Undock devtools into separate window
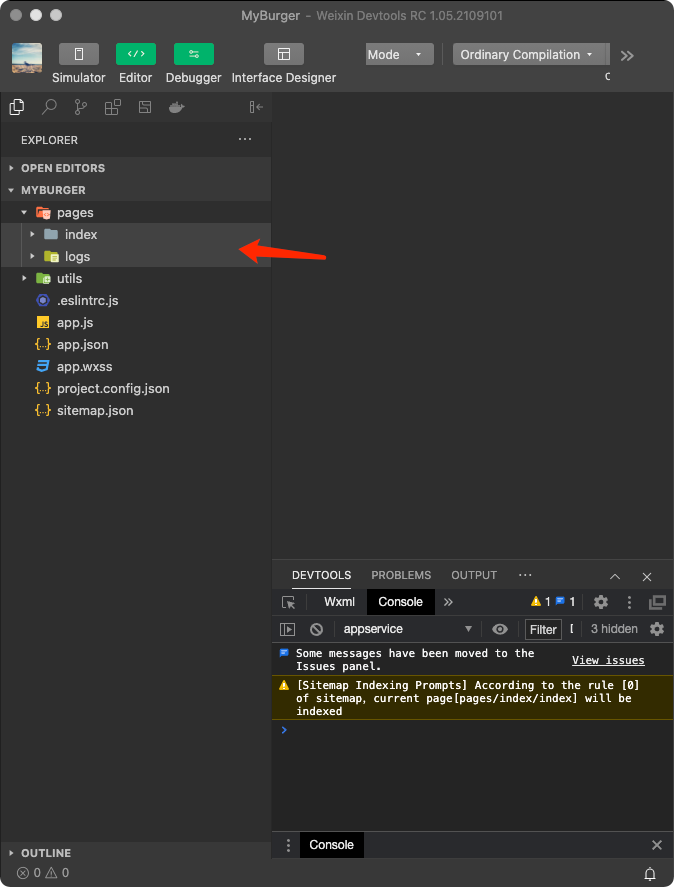 [658, 602]
